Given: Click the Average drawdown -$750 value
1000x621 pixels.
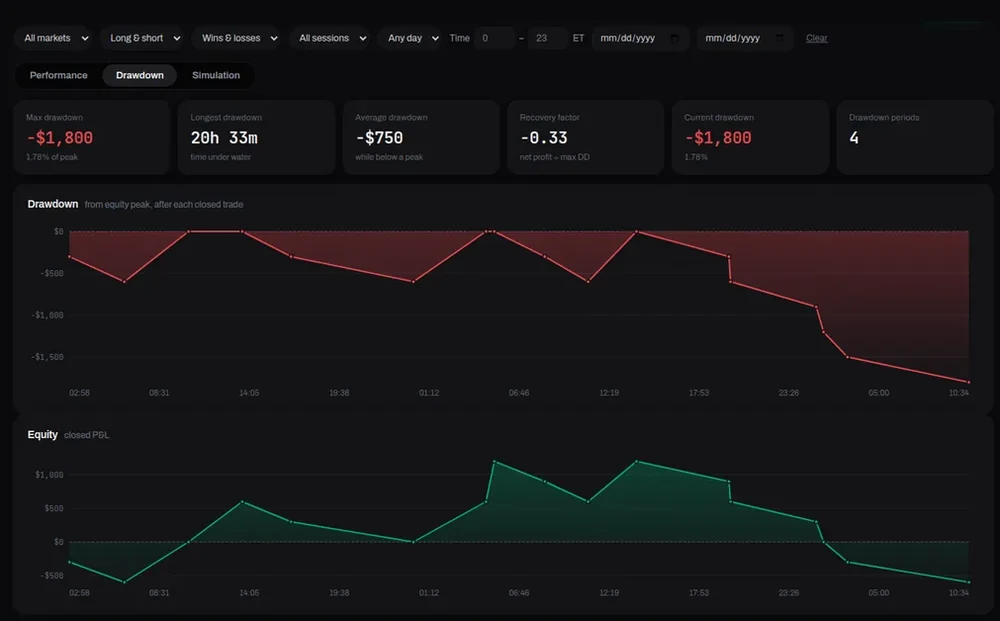Looking at the screenshot, I should (379, 138).
